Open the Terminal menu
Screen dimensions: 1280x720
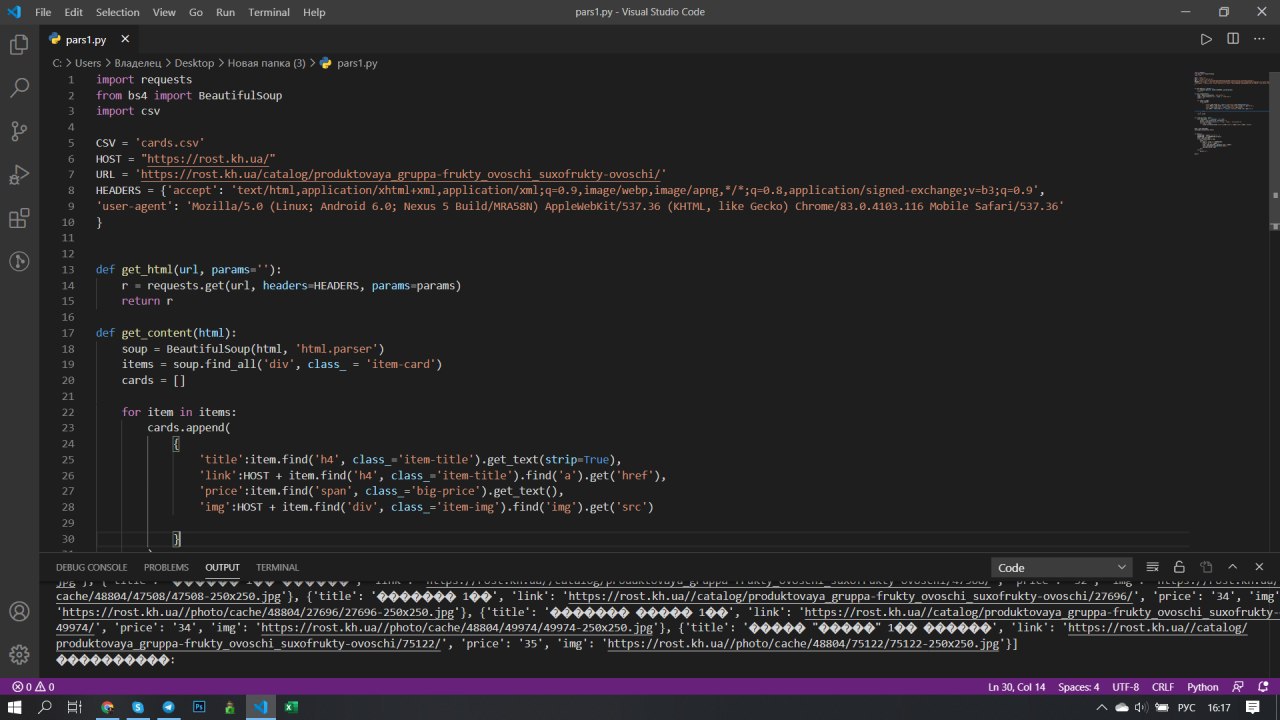pyautogui.click(x=269, y=12)
